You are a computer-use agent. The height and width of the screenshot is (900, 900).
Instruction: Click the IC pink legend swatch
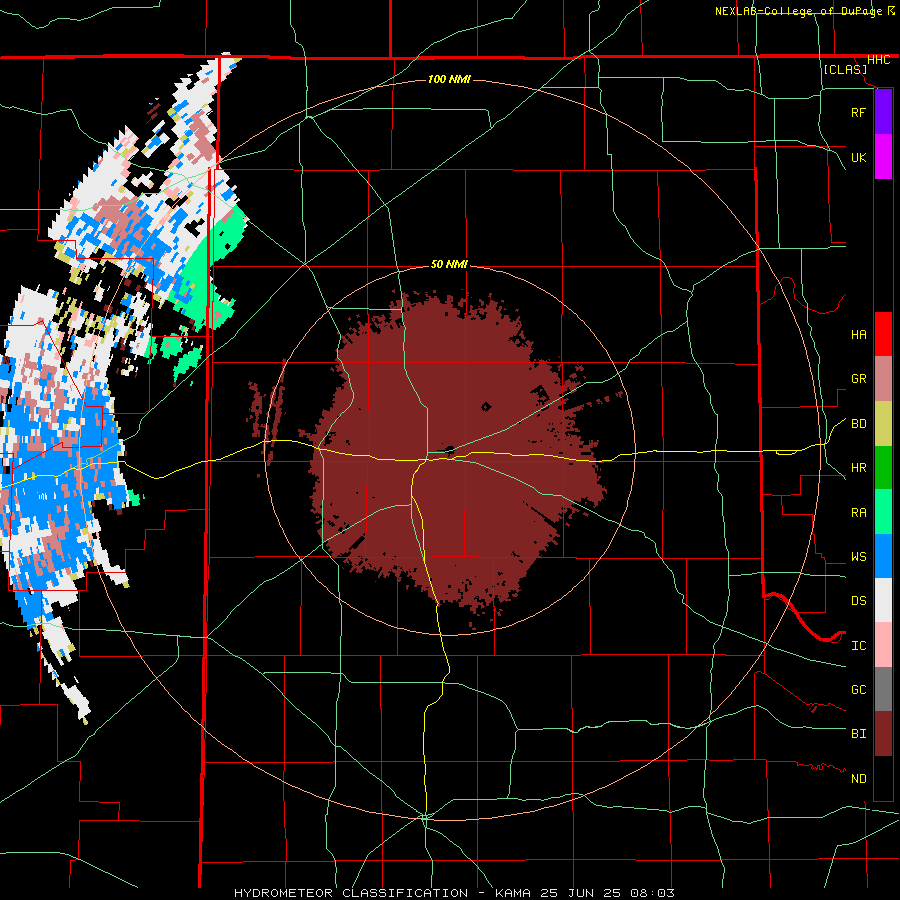883,645
